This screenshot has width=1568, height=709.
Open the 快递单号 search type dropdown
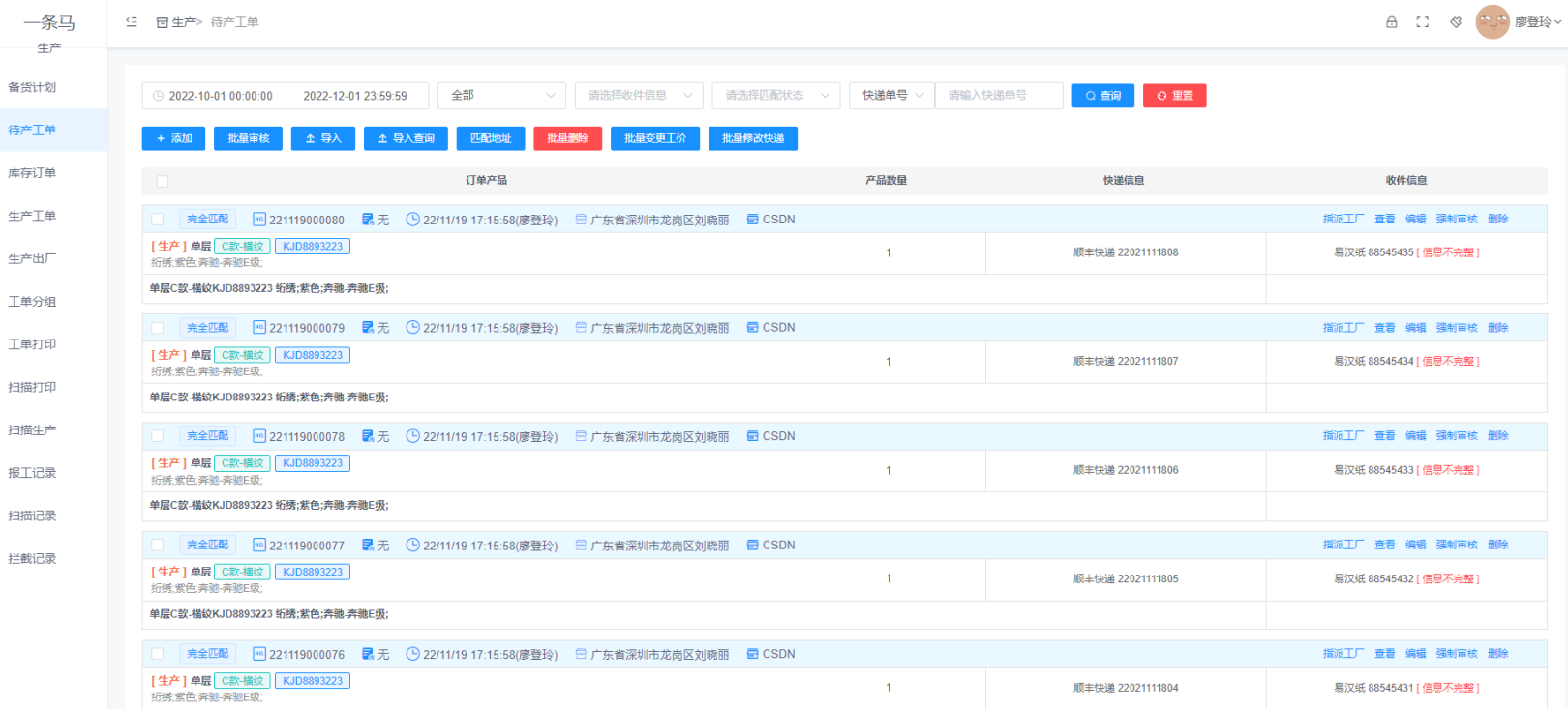(x=891, y=96)
